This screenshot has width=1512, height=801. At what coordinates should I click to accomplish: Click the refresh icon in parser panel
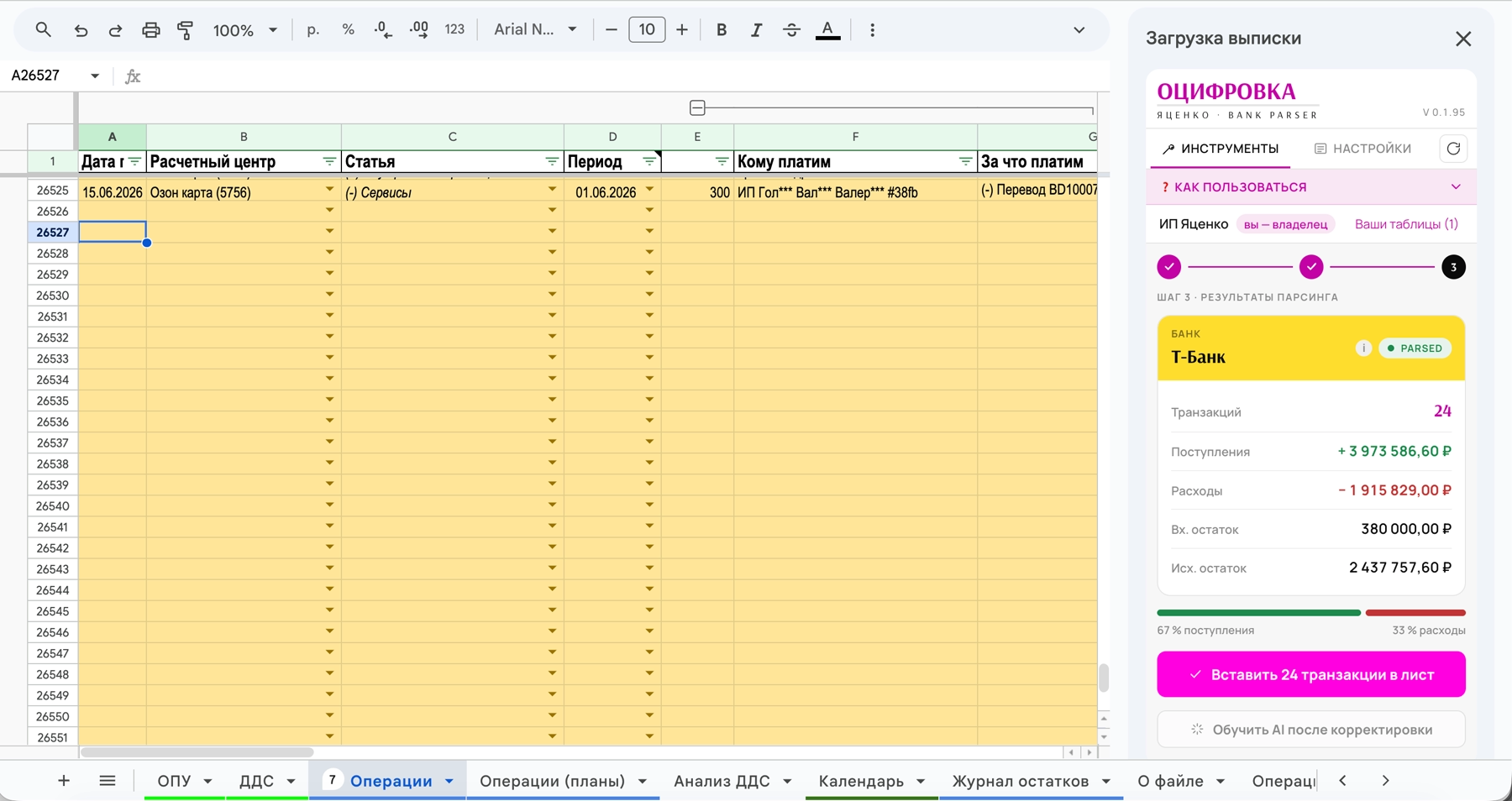(1453, 149)
